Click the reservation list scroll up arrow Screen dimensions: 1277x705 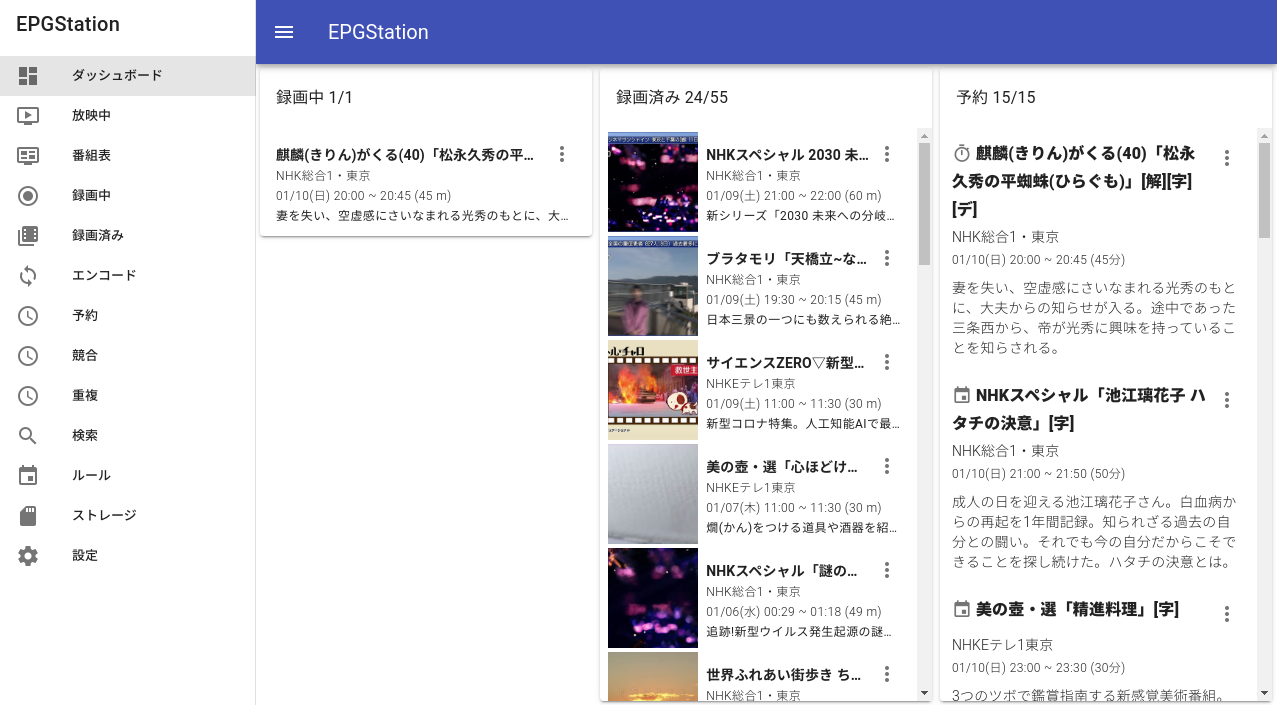1264,136
